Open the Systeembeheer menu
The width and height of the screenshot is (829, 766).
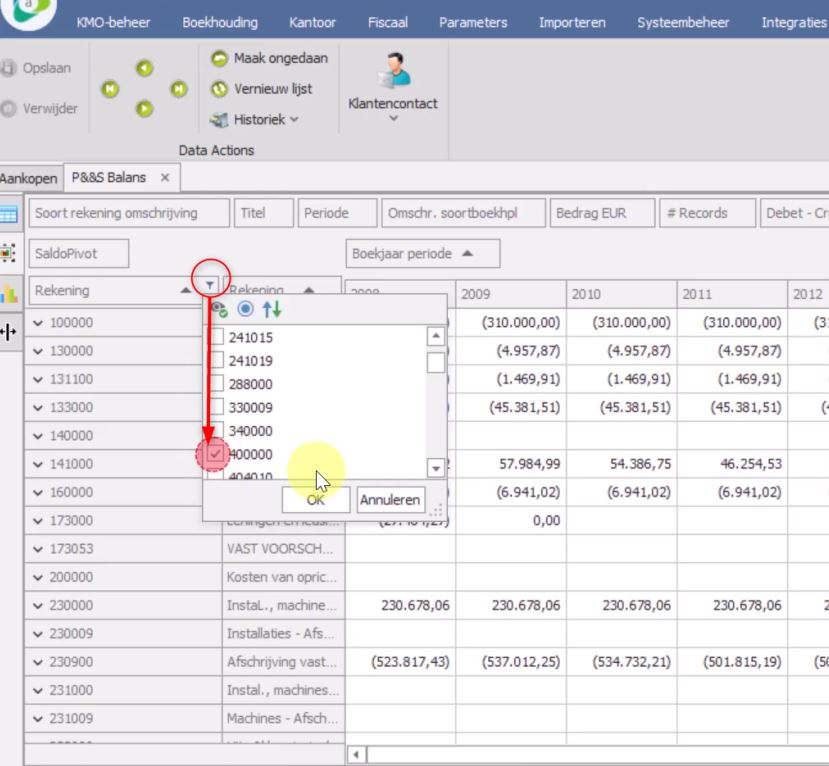(x=683, y=22)
